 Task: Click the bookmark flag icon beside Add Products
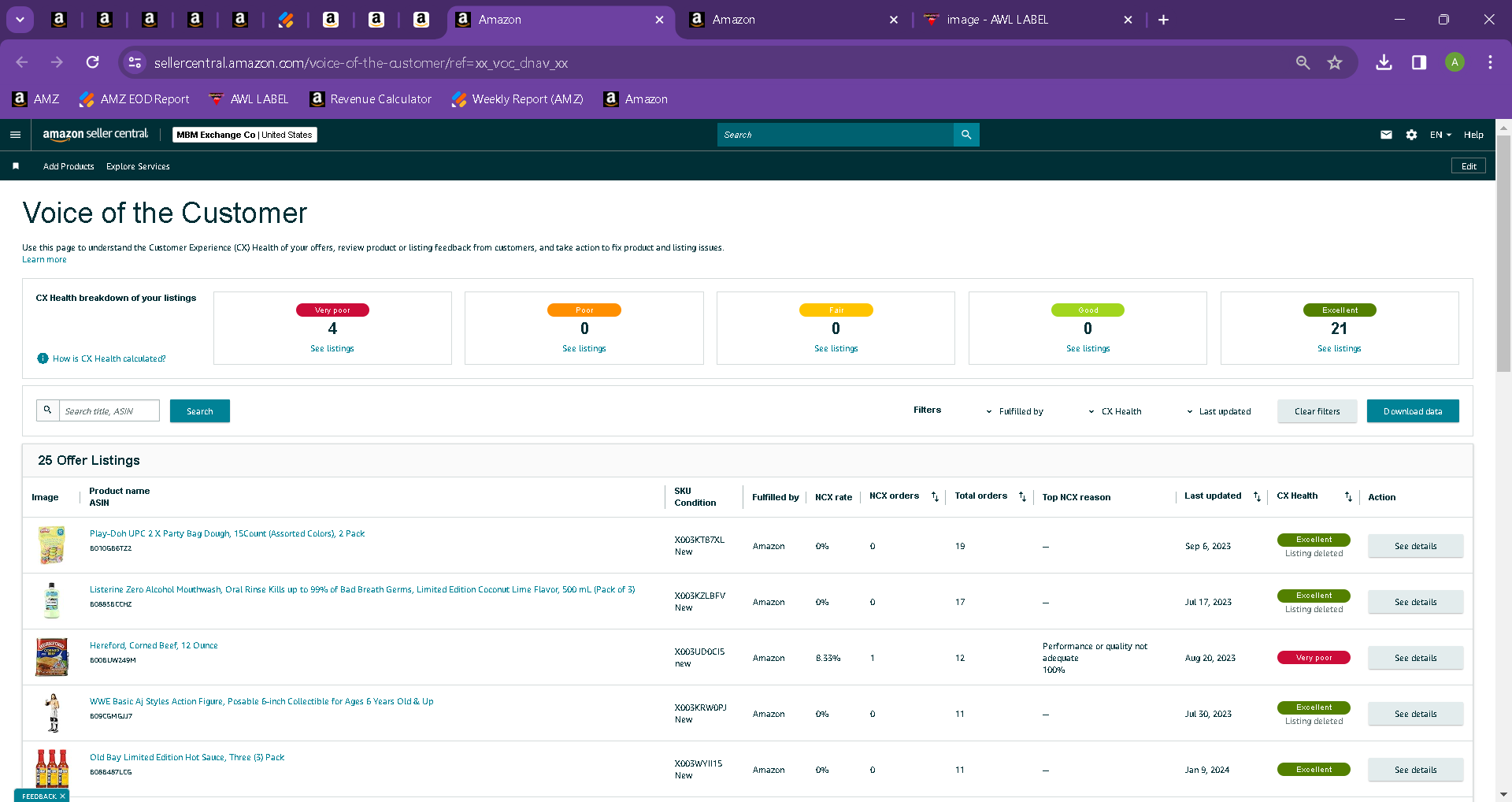[x=16, y=166]
